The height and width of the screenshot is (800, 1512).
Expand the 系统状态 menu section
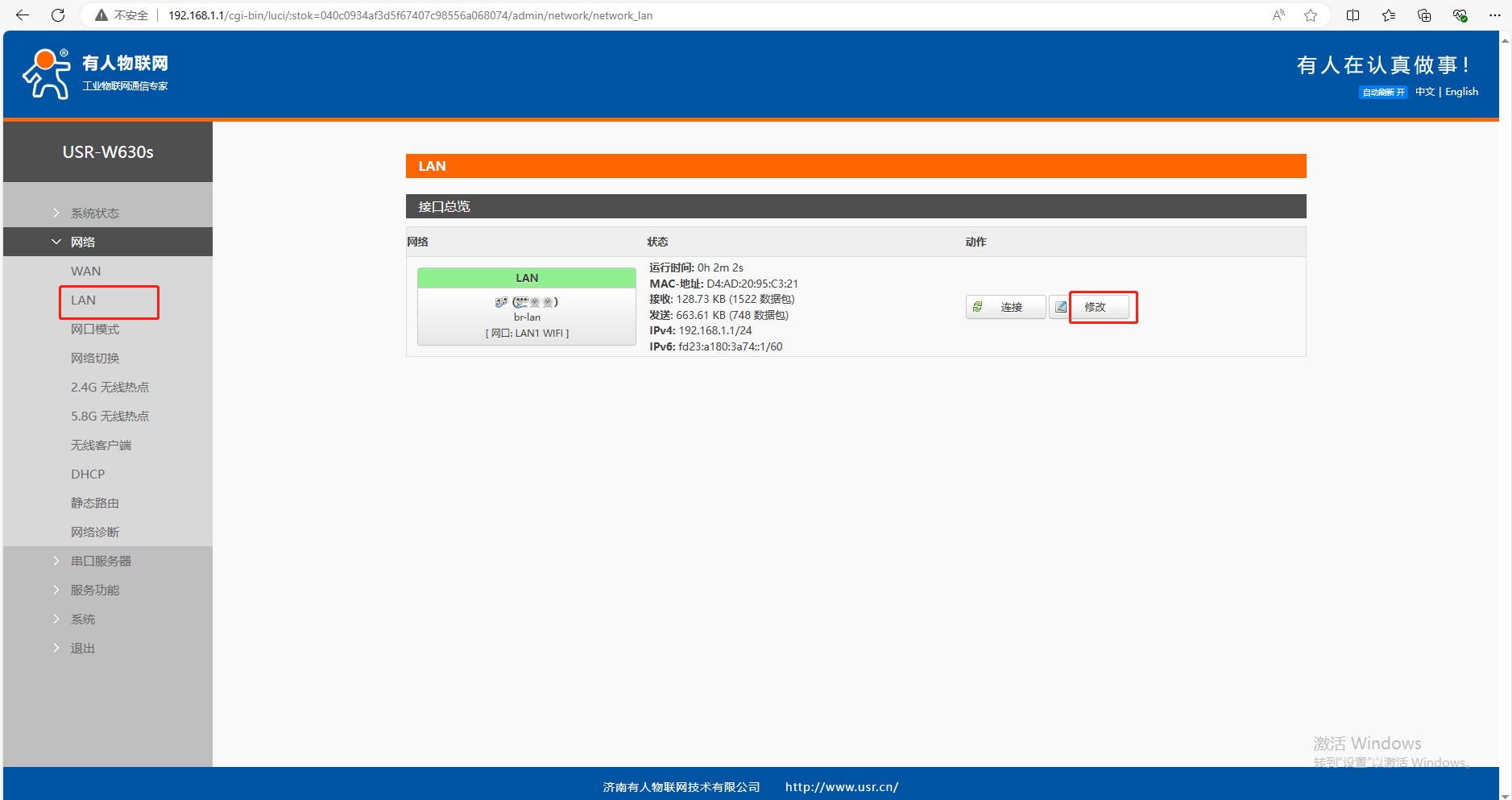click(x=95, y=213)
